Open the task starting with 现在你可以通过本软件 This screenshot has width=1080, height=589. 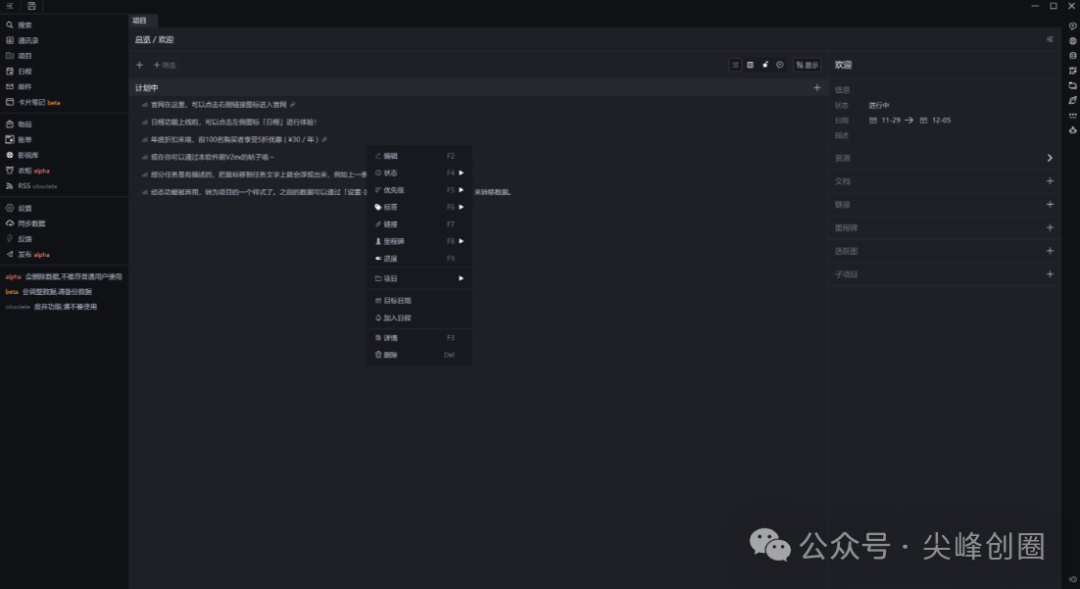212,157
